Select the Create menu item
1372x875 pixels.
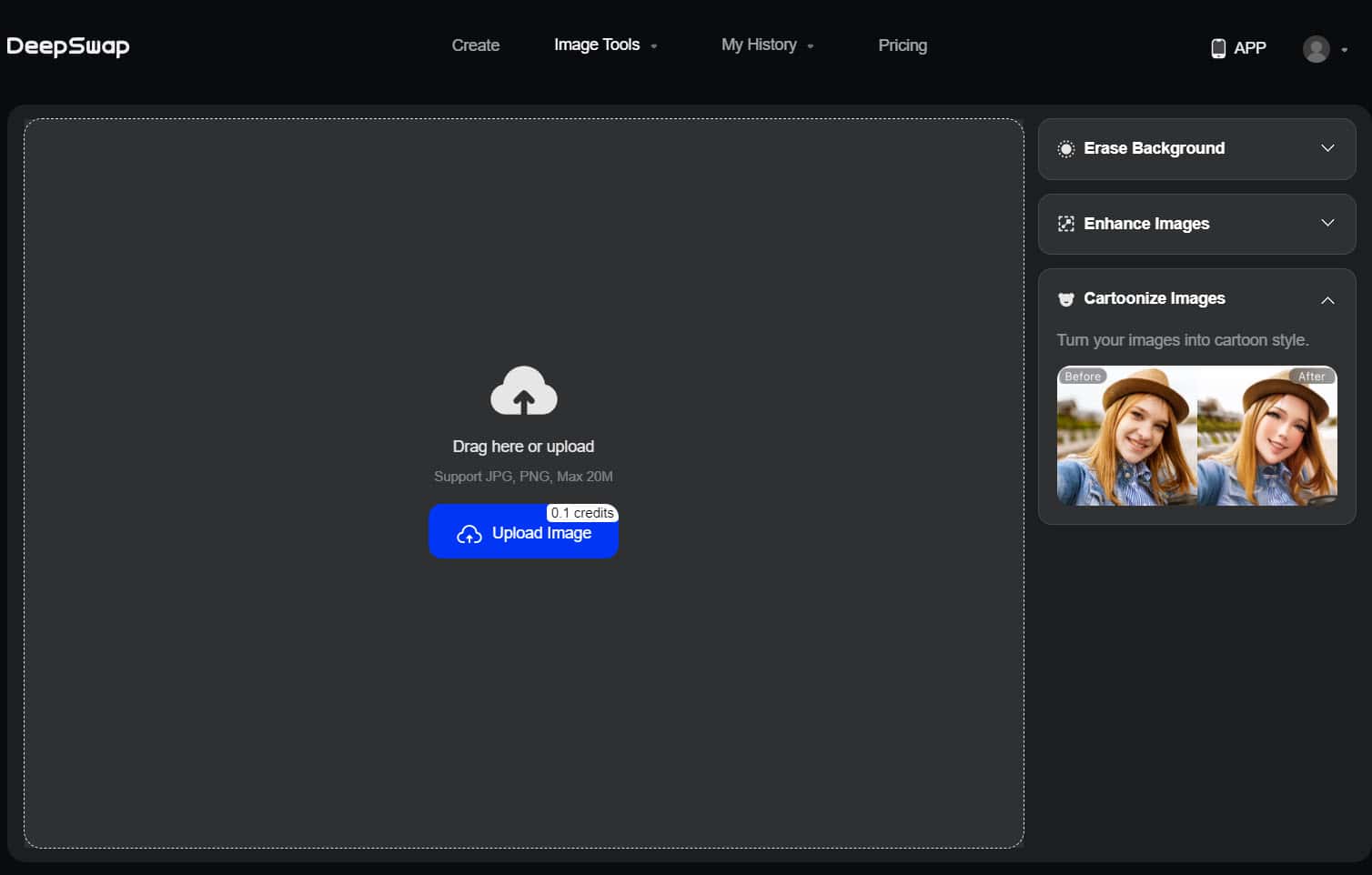click(x=475, y=45)
